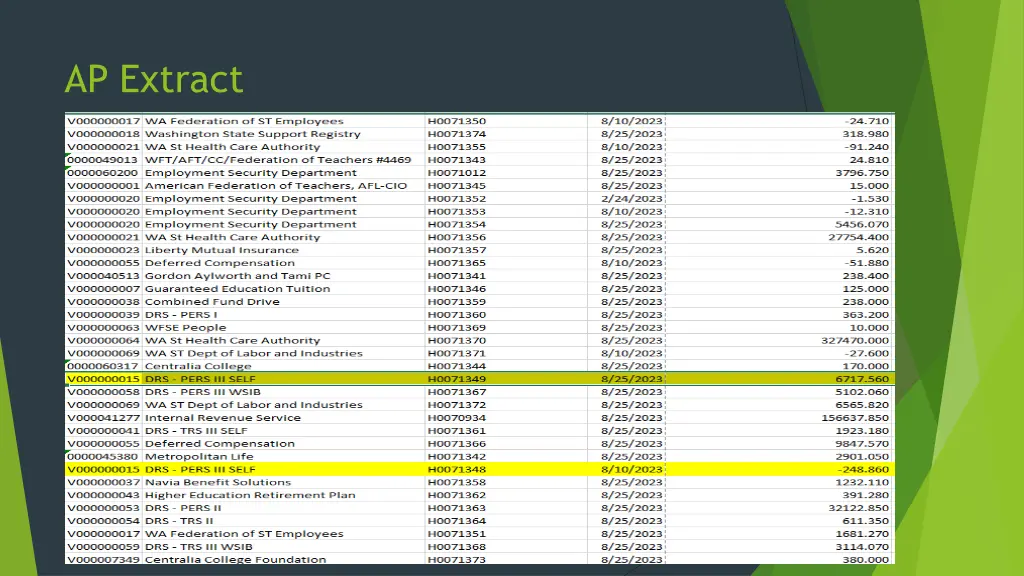Select 'Gordon Aylworth and Tami PC'

pos(237,276)
